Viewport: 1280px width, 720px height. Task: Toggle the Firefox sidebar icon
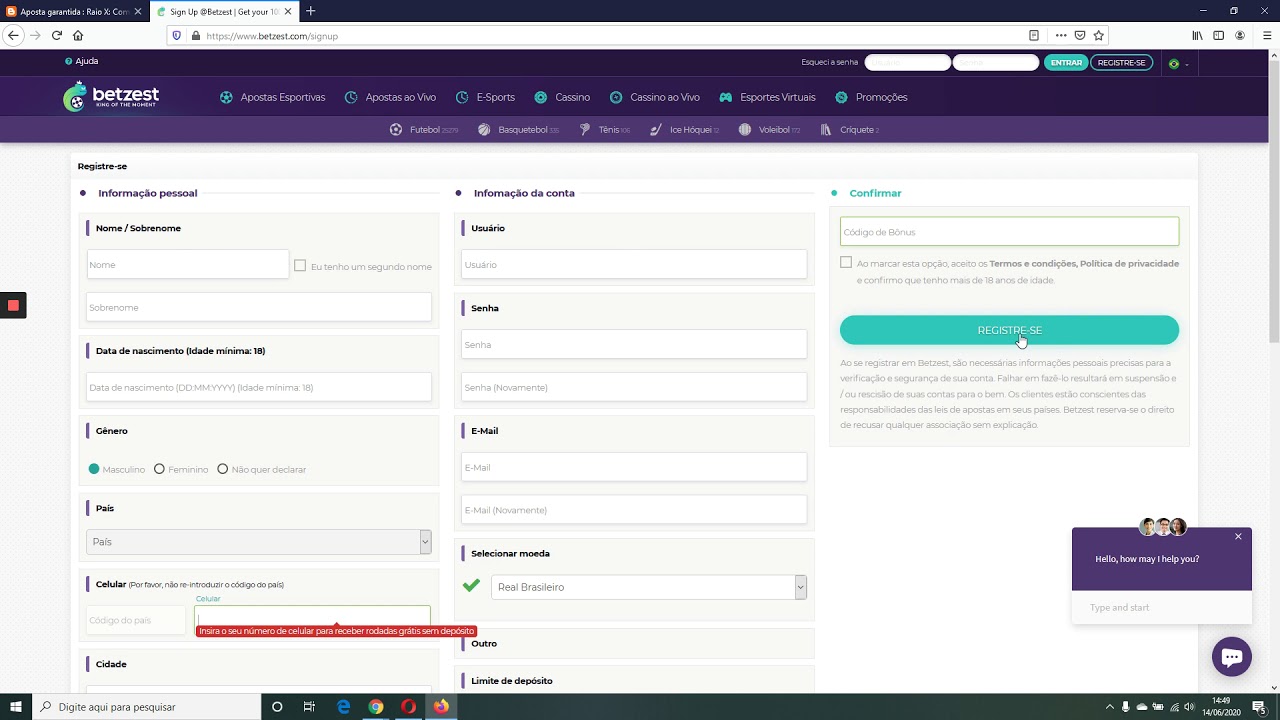pos(1218,35)
